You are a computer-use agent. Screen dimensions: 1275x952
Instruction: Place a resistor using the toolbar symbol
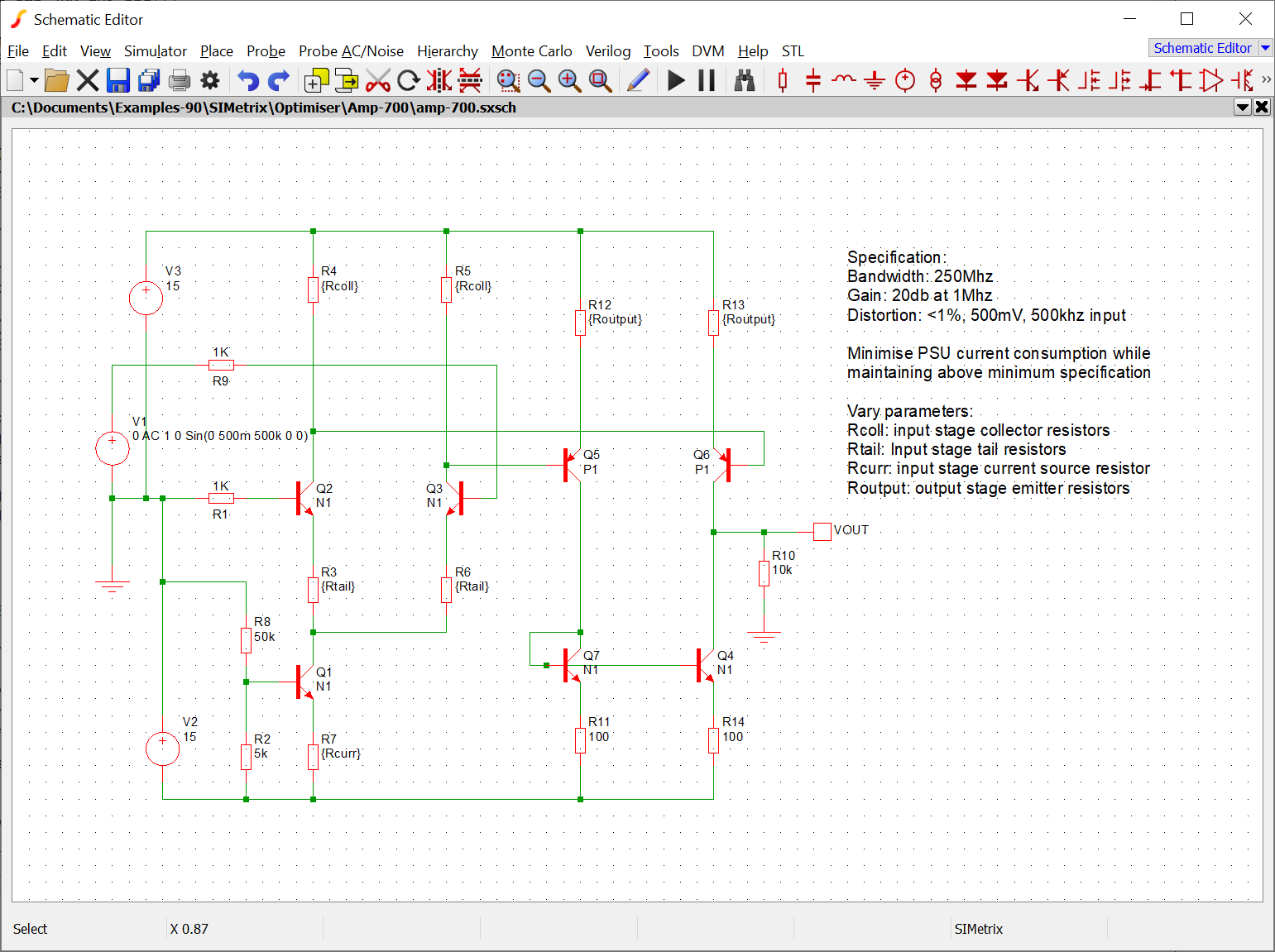tap(783, 80)
